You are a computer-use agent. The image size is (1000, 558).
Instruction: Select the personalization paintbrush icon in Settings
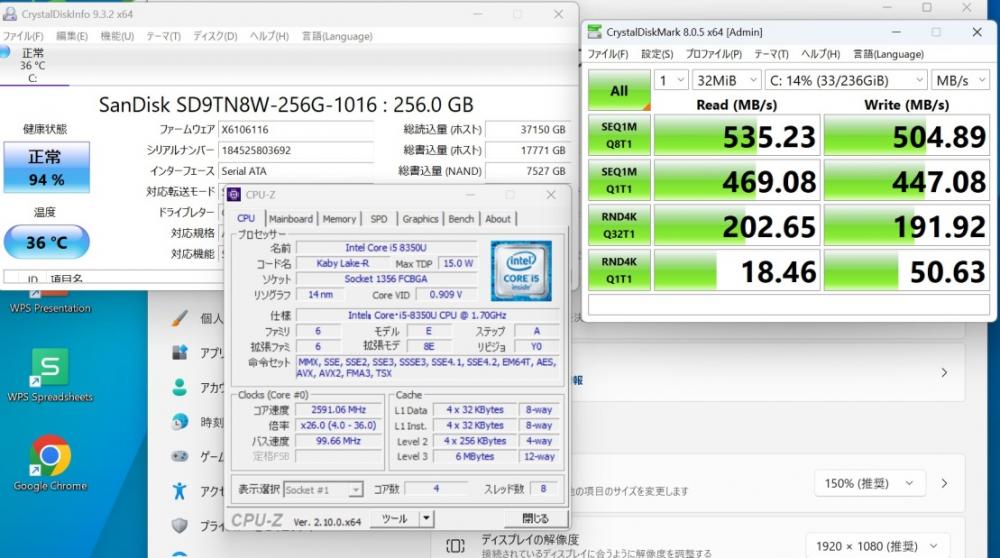(x=180, y=317)
